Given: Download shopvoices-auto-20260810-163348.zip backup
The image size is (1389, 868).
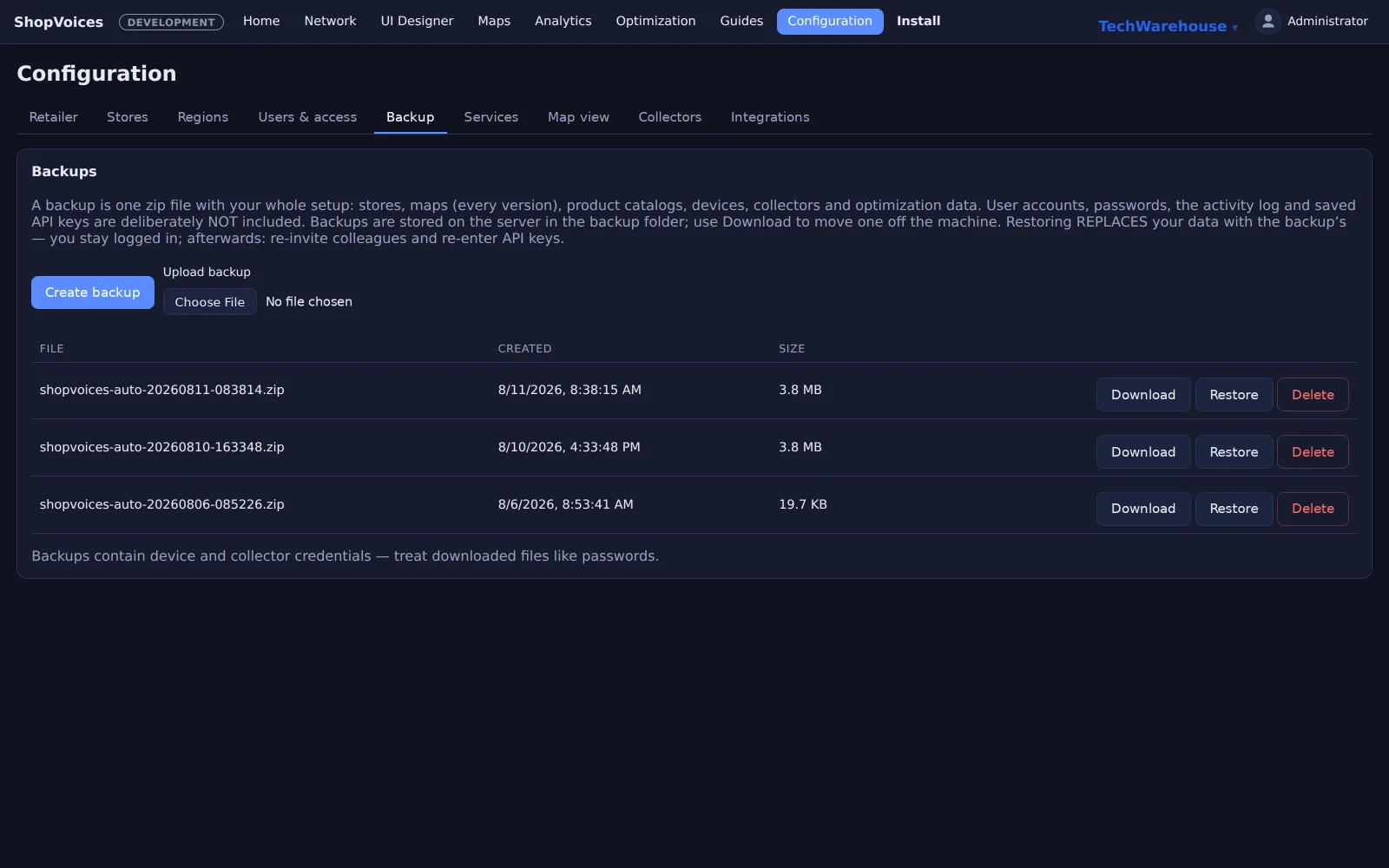Looking at the screenshot, I should (x=1142, y=452).
